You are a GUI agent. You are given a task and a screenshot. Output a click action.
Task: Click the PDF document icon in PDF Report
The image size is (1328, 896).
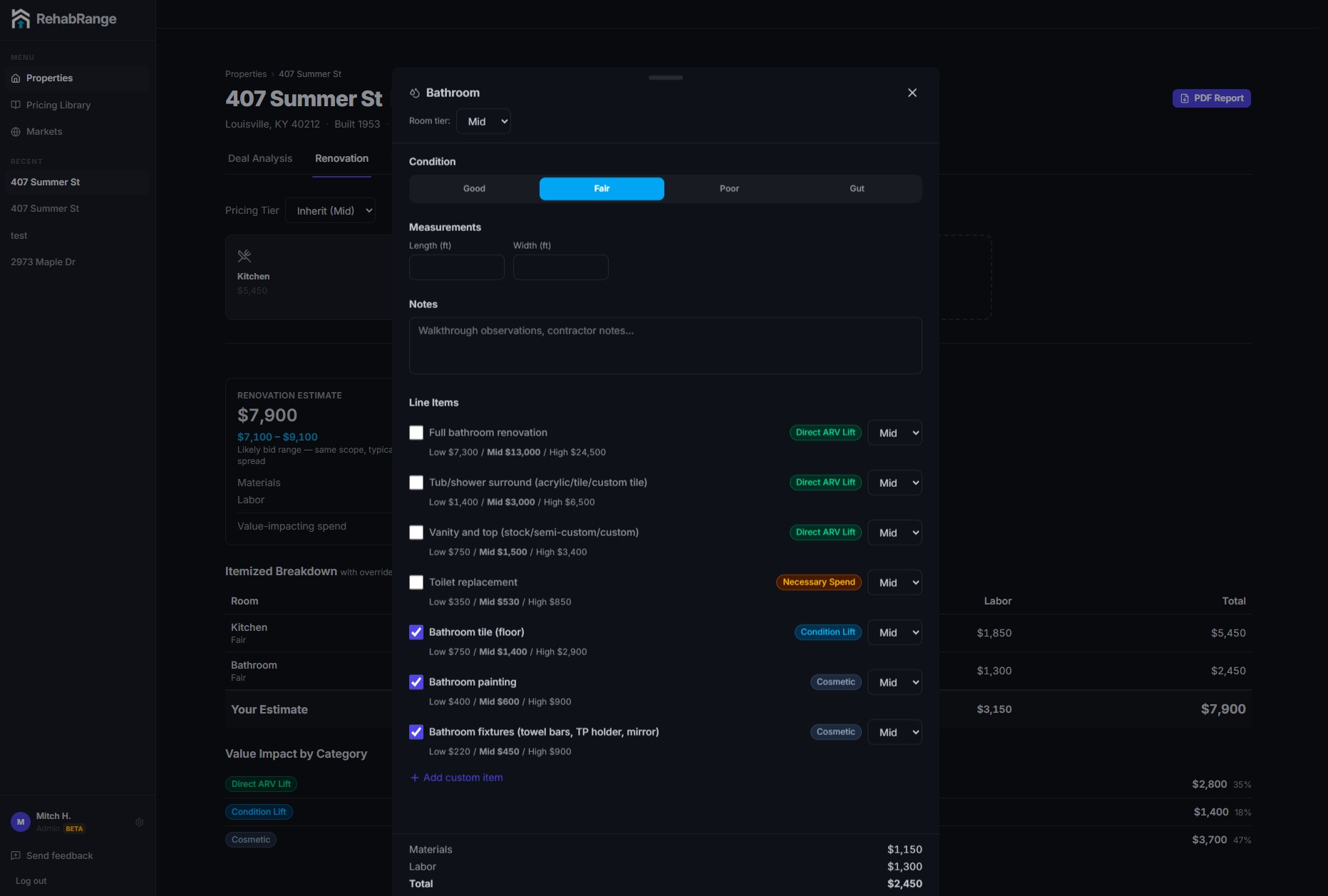1185,98
